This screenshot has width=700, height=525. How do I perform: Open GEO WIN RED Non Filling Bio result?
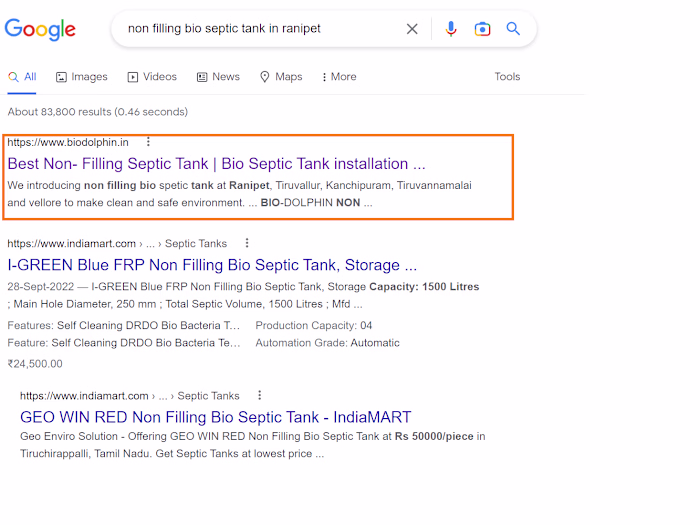tap(215, 417)
